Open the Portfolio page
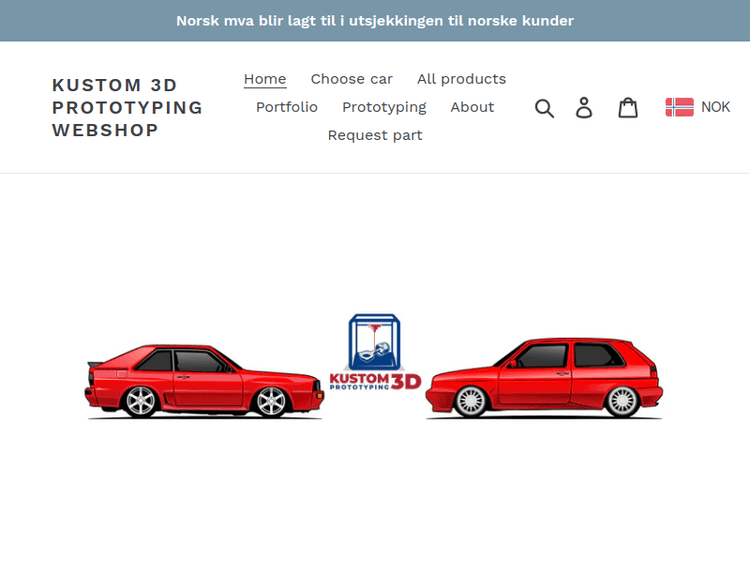750x563 pixels. click(x=287, y=107)
